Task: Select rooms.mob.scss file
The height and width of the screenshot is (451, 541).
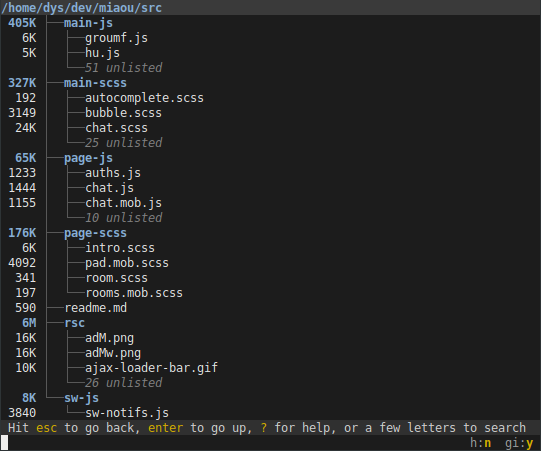Action: pyautogui.click(x=134, y=293)
